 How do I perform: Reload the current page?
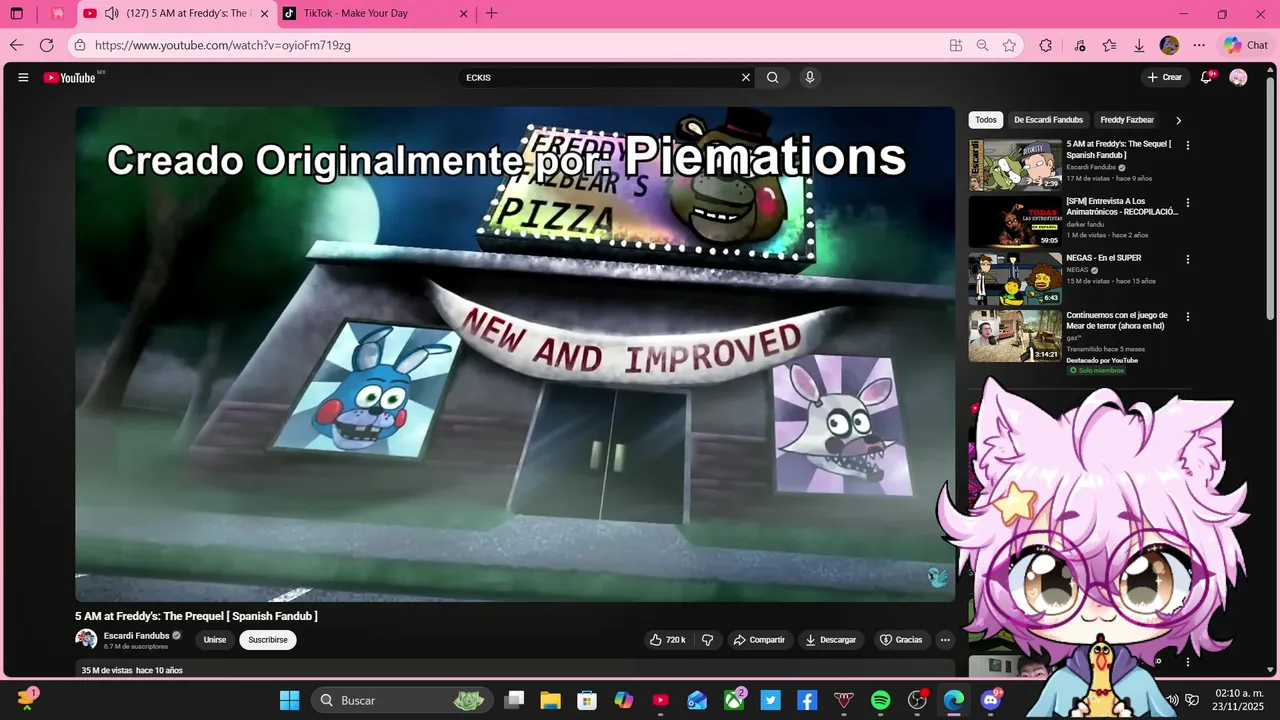point(47,45)
